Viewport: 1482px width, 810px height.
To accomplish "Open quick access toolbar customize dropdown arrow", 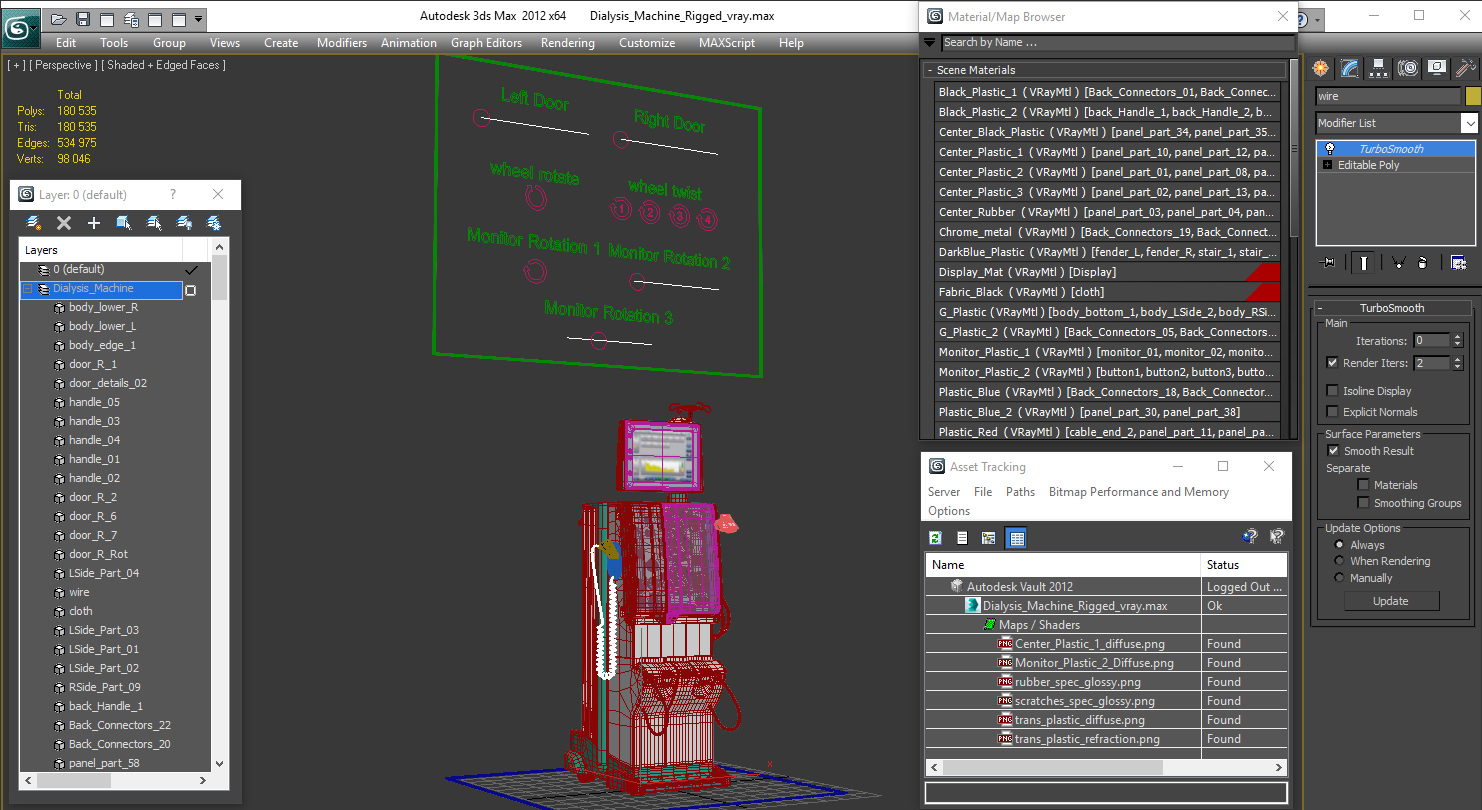I will click(x=199, y=19).
